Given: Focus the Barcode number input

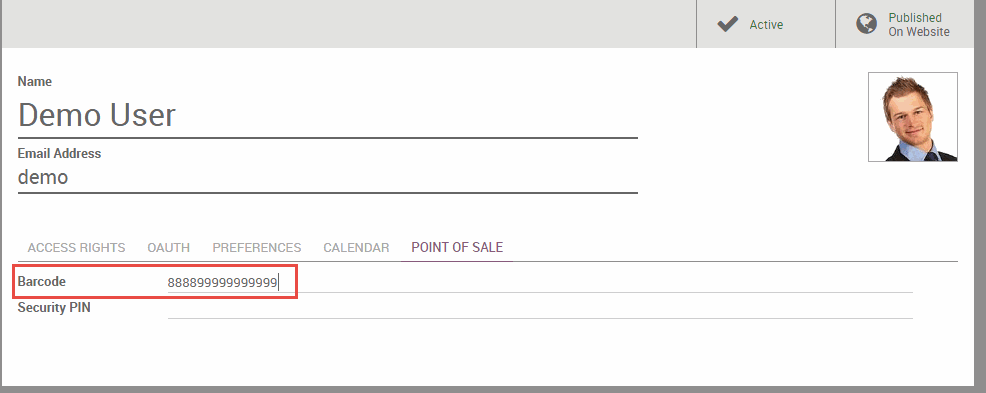Looking at the screenshot, I should [540, 283].
